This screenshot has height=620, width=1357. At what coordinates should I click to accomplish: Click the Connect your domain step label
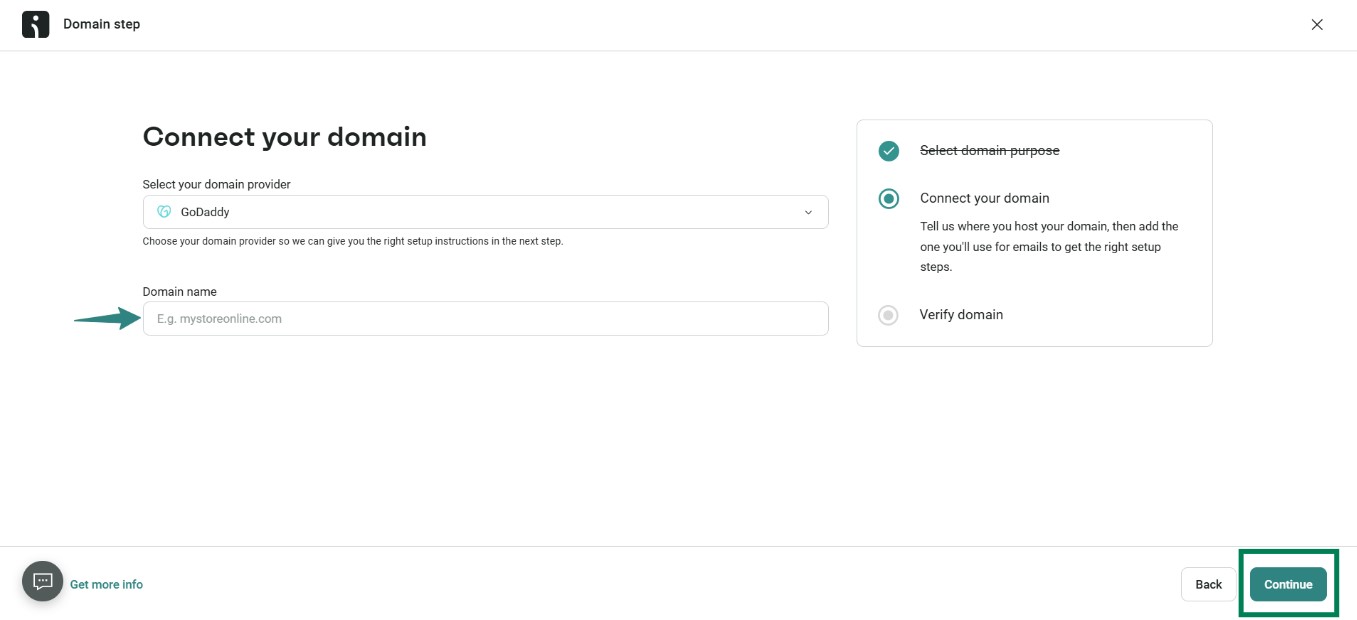pos(984,198)
